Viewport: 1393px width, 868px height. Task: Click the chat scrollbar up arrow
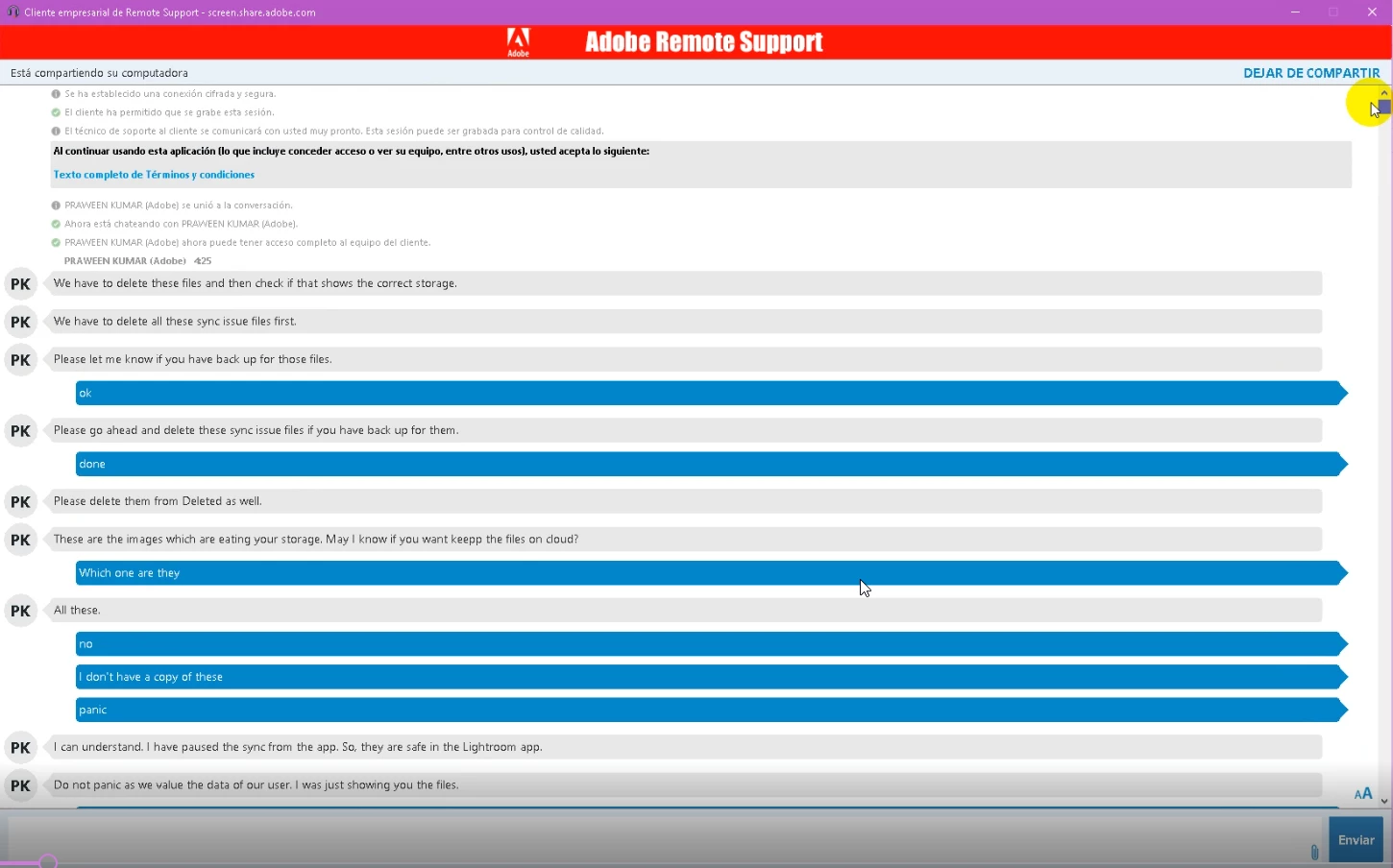[1384, 93]
